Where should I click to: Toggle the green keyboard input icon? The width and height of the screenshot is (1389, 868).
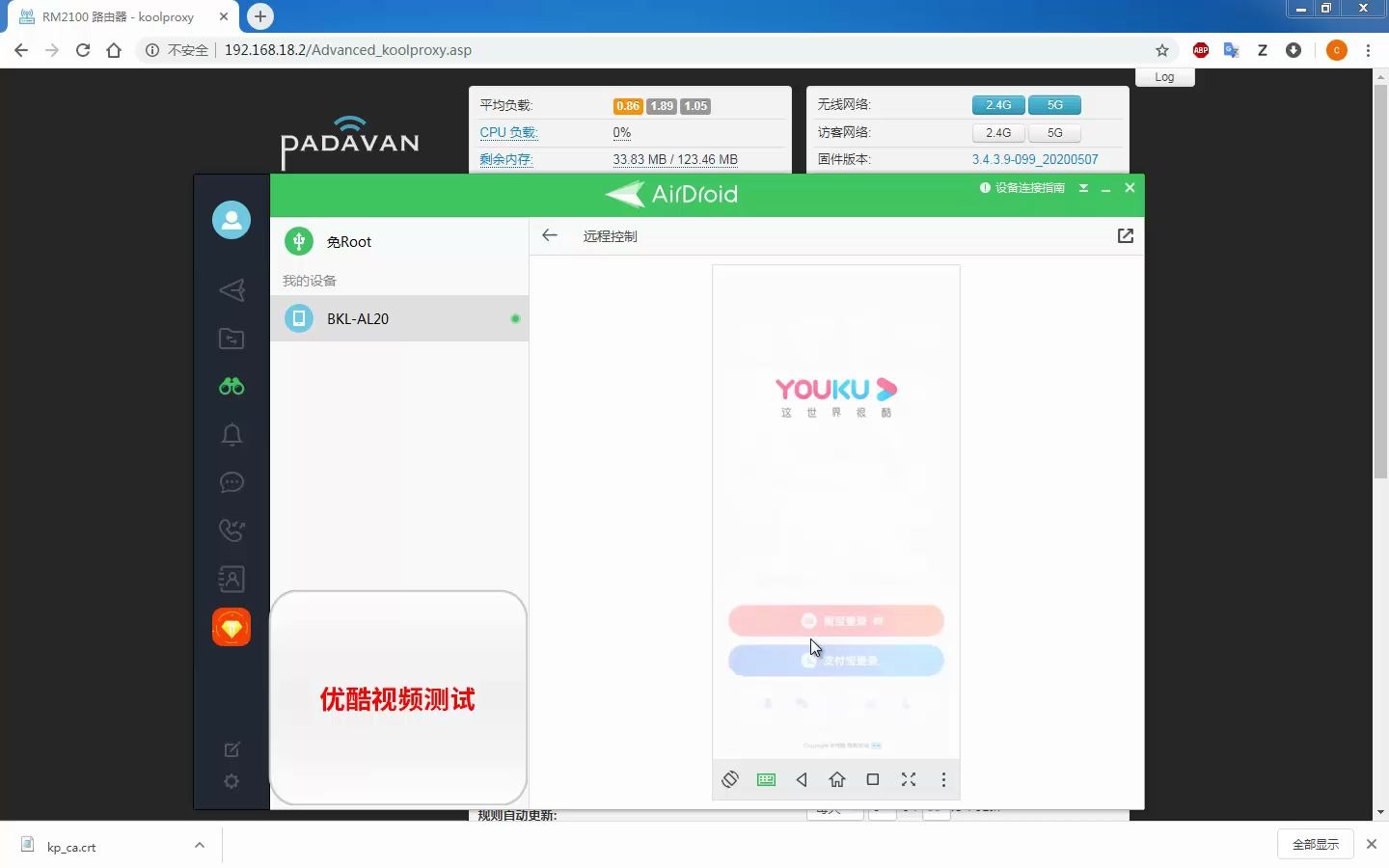pos(766,779)
